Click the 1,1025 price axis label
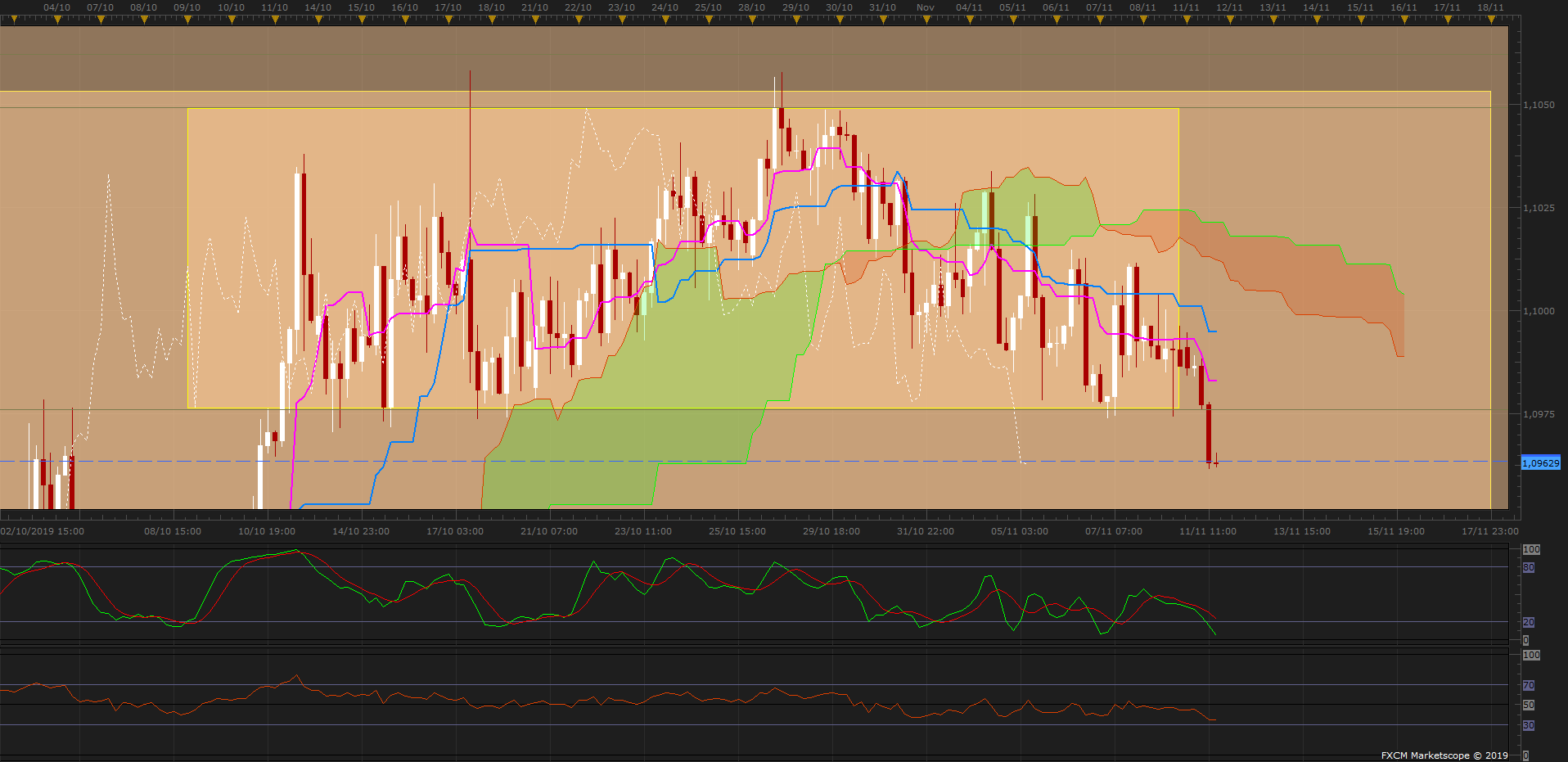Viewport: 1568px width, 762px height. (1539, 208)
